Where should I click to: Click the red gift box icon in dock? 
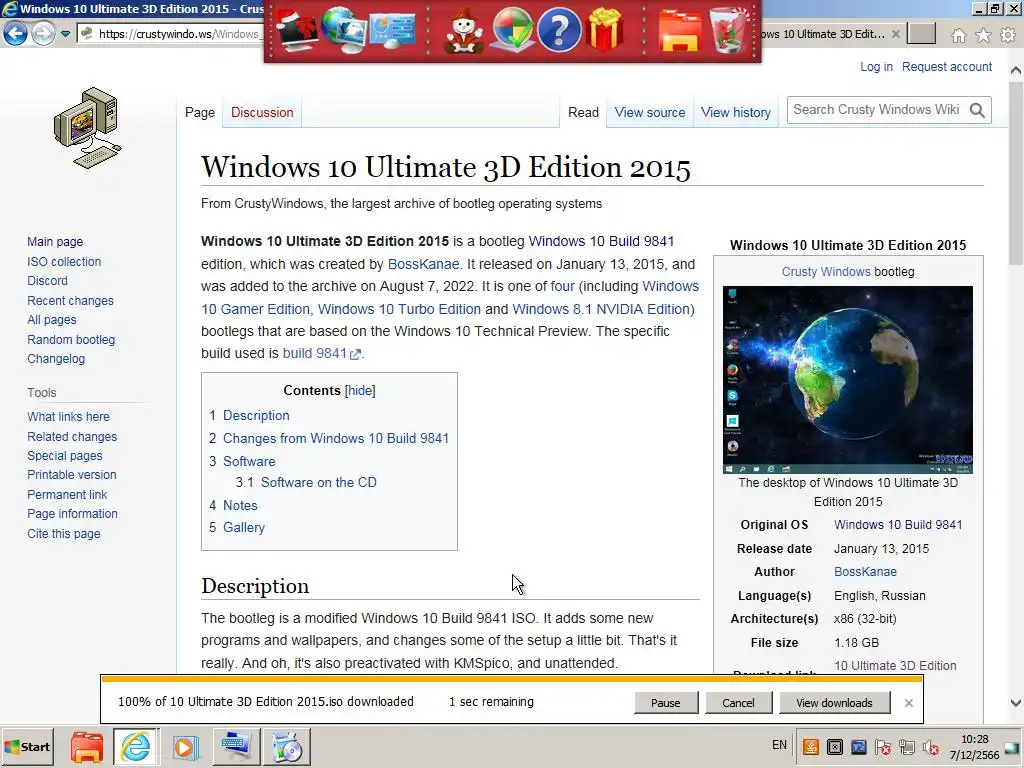(x=605, y=29)
